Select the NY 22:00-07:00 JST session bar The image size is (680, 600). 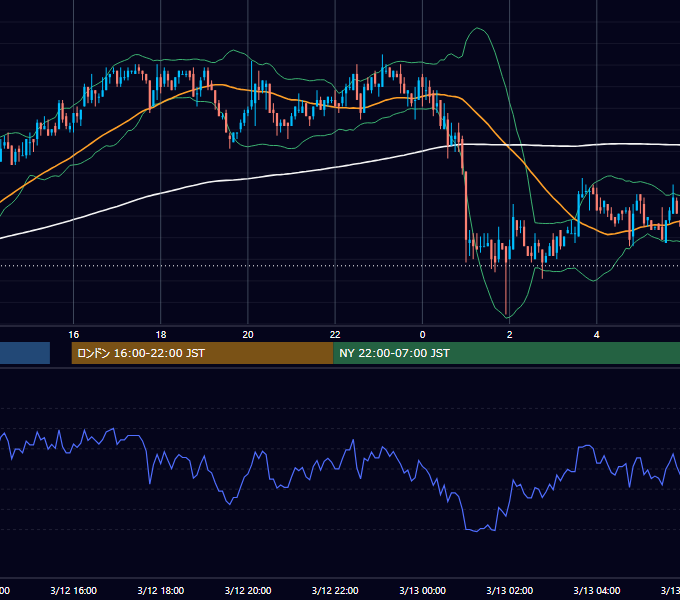(507, 353)
